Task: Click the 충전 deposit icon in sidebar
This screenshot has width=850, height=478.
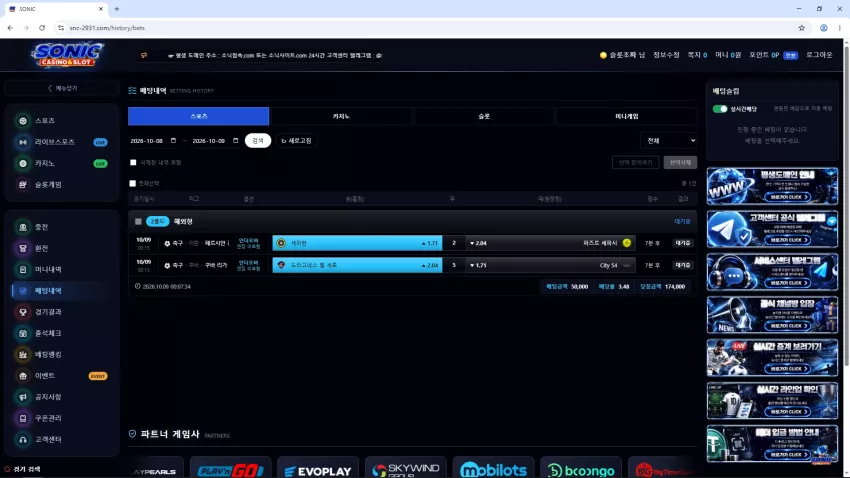Action: point(23,227)
